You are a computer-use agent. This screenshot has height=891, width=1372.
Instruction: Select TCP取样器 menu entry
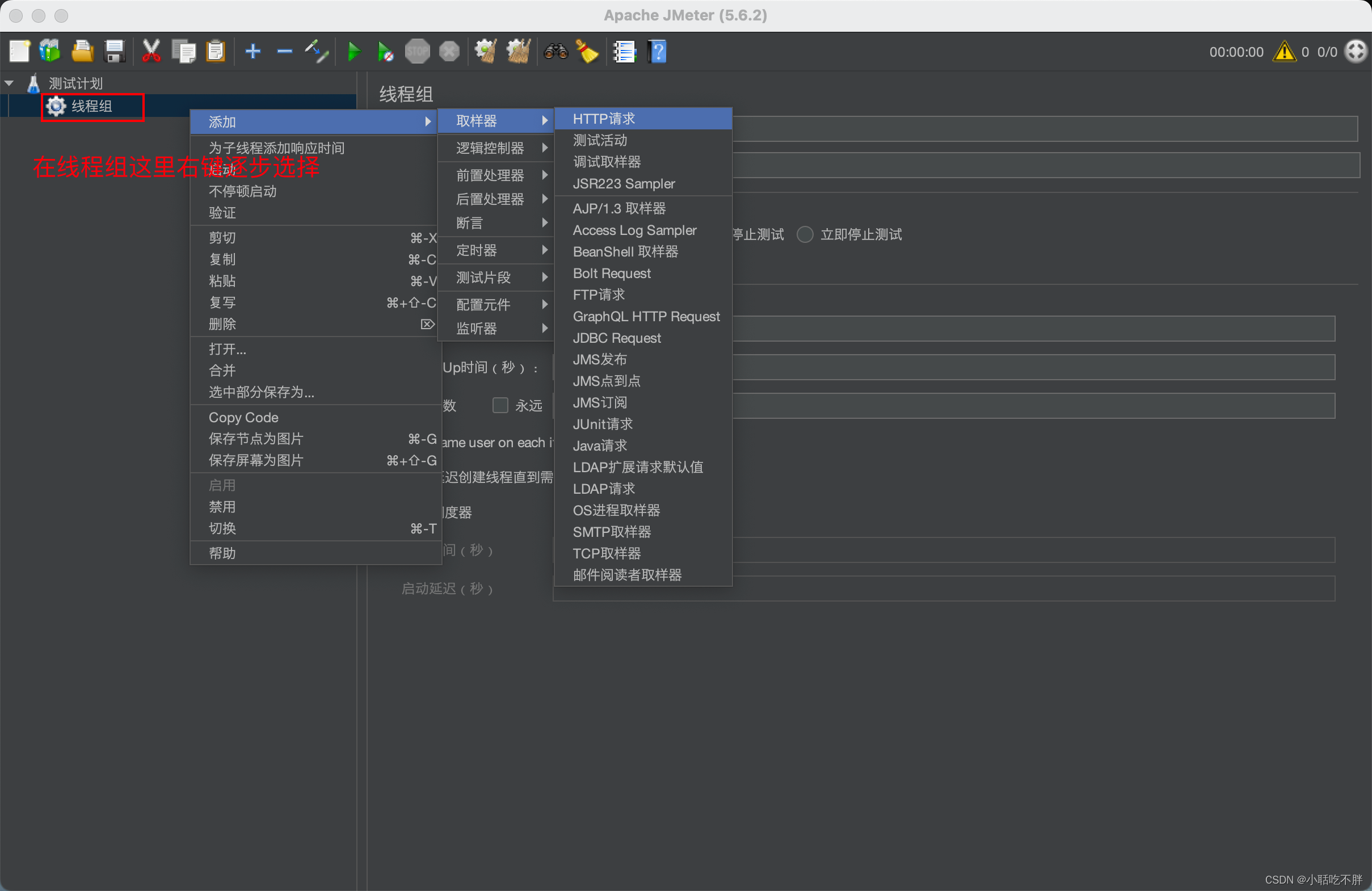click(643, 553)
